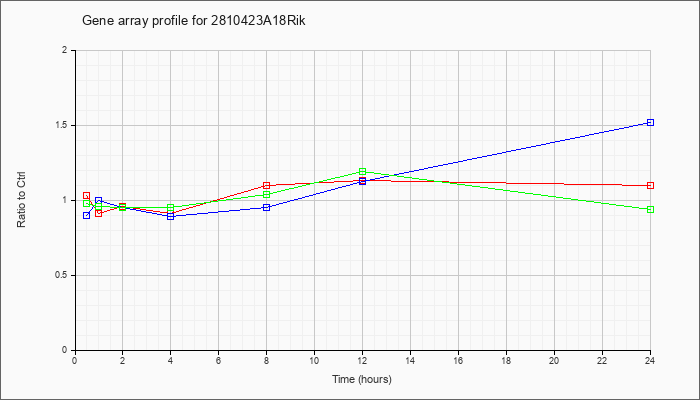Image resolution: width=700 pixels, height=400 pixels.
Task: Click blue data marker at 8 hours
Action: [x=267, y=207]
